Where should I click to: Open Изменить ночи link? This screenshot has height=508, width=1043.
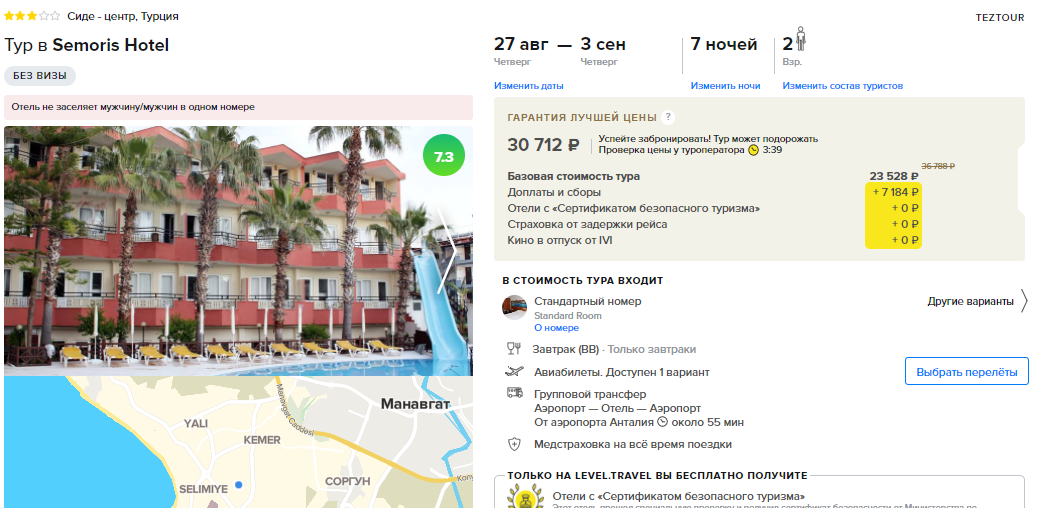tap(725, 86)
